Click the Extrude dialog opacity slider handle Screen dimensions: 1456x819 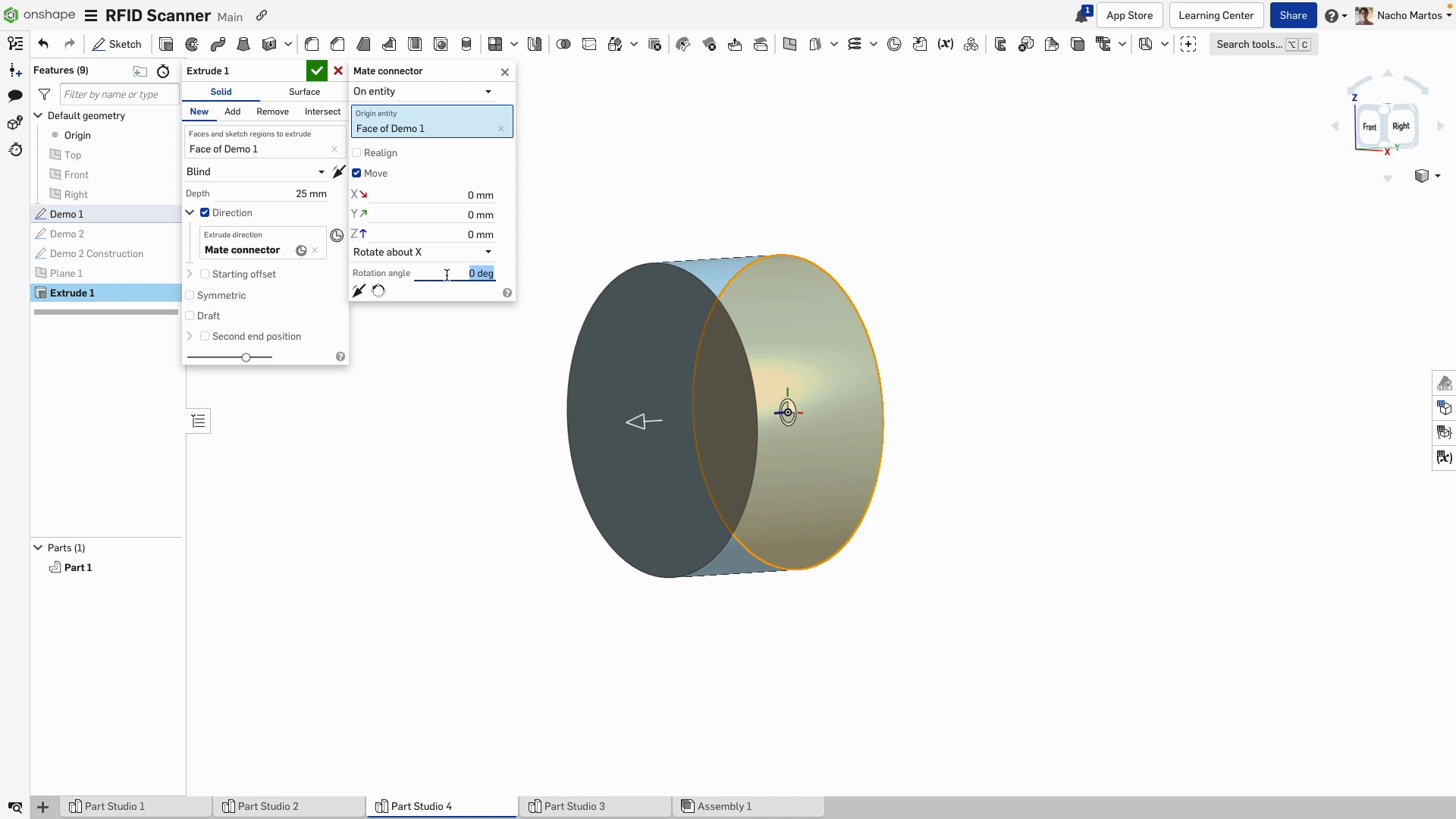pos(246,357)
